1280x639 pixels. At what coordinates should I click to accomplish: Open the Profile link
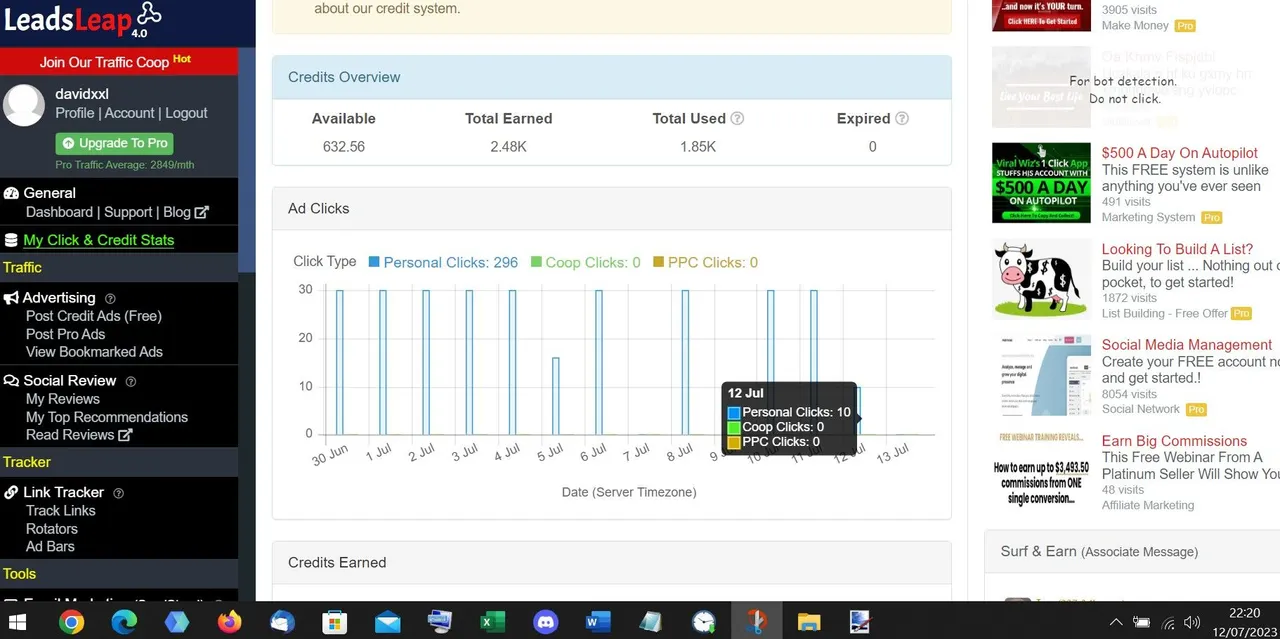coord(75,113)
